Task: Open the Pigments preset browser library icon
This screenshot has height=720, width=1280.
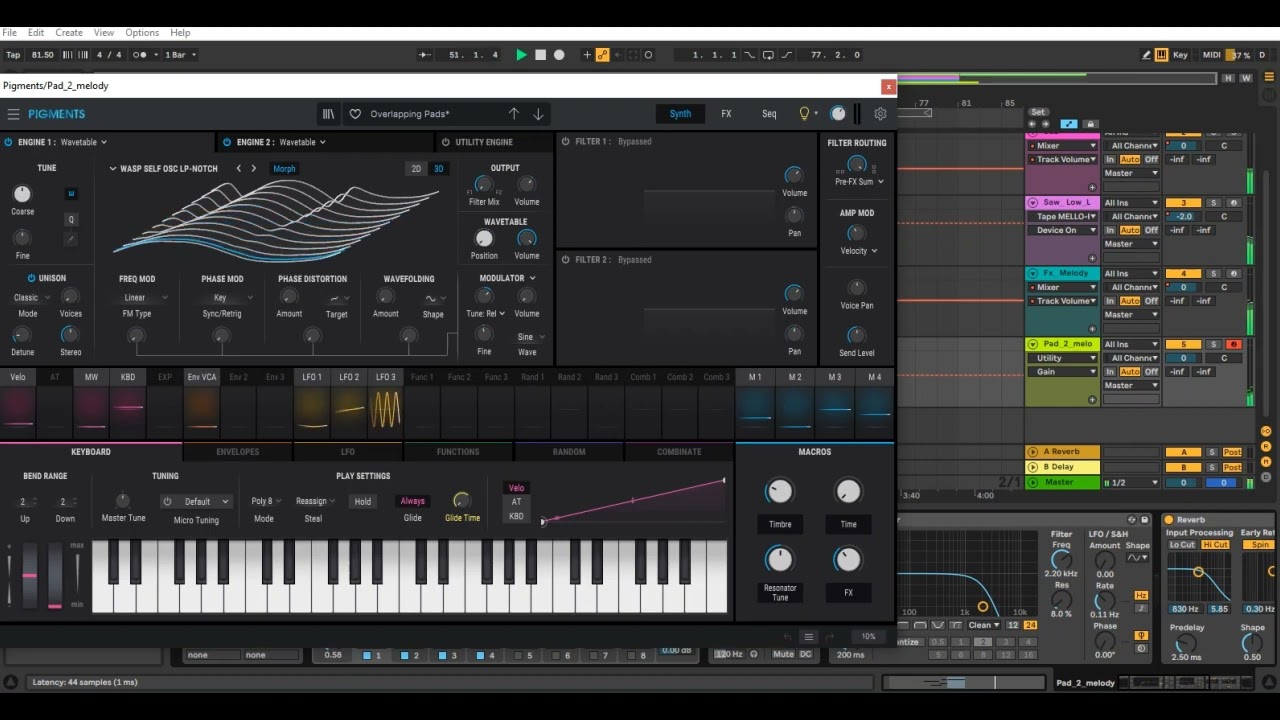Action: [x=328, y=114]
